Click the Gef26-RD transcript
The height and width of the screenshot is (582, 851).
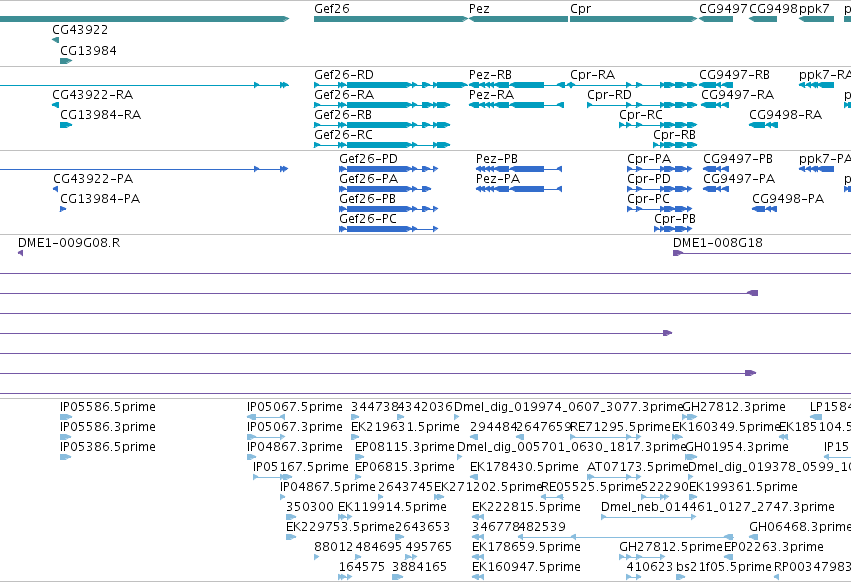(x=391, y=85)
